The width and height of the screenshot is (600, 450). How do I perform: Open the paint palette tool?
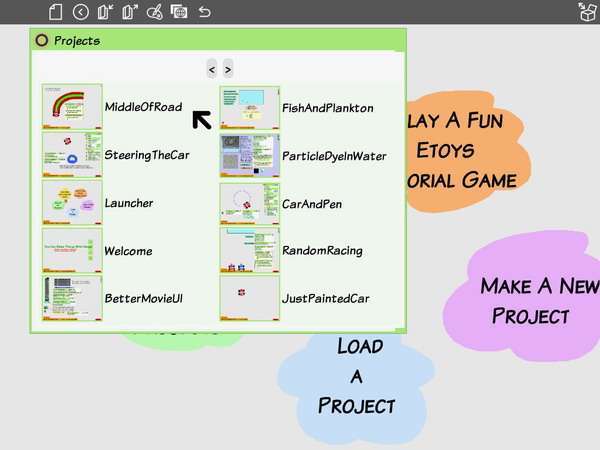point(155,12)
